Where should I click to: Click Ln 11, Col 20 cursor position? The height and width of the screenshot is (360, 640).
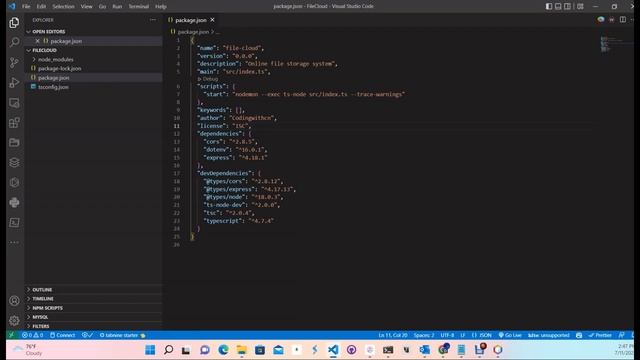tap(393, 335)
